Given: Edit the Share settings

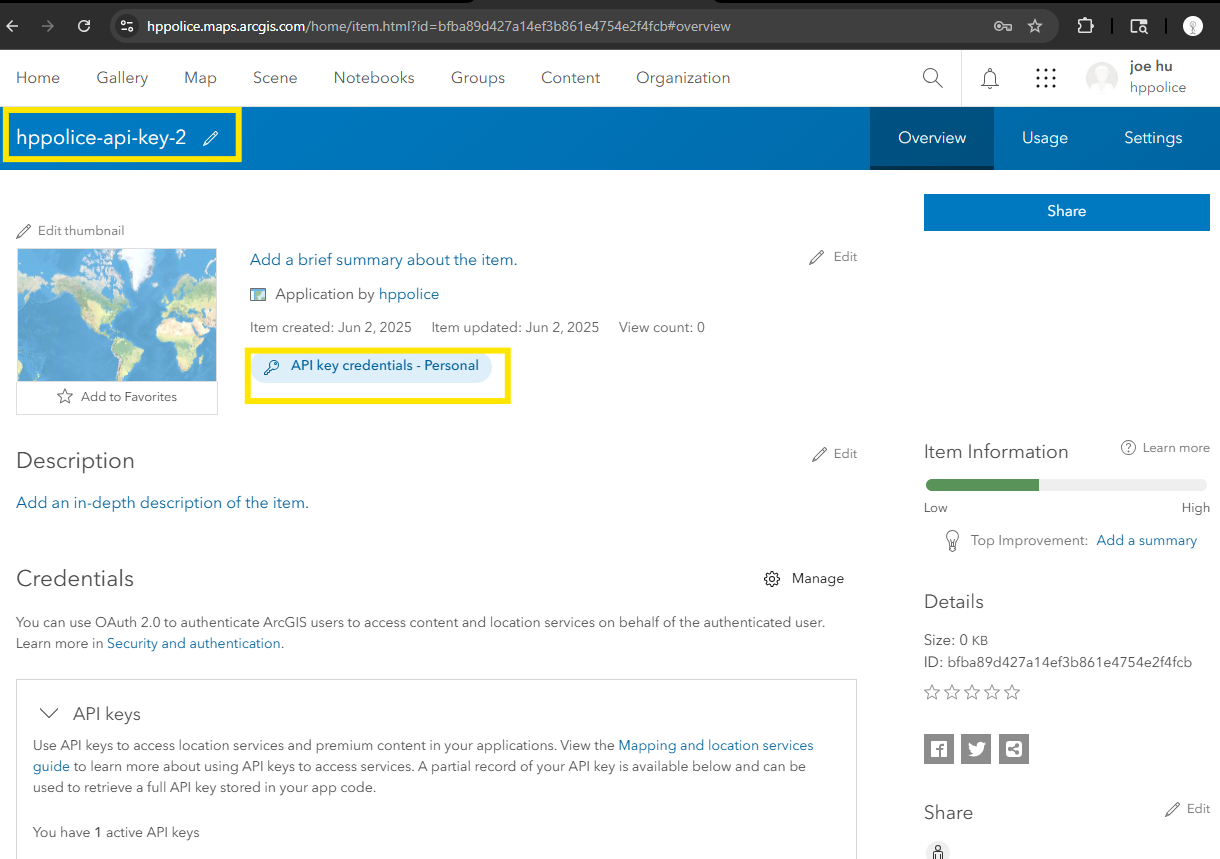Looking at the screenshot, I should (x=1188, y=809).
